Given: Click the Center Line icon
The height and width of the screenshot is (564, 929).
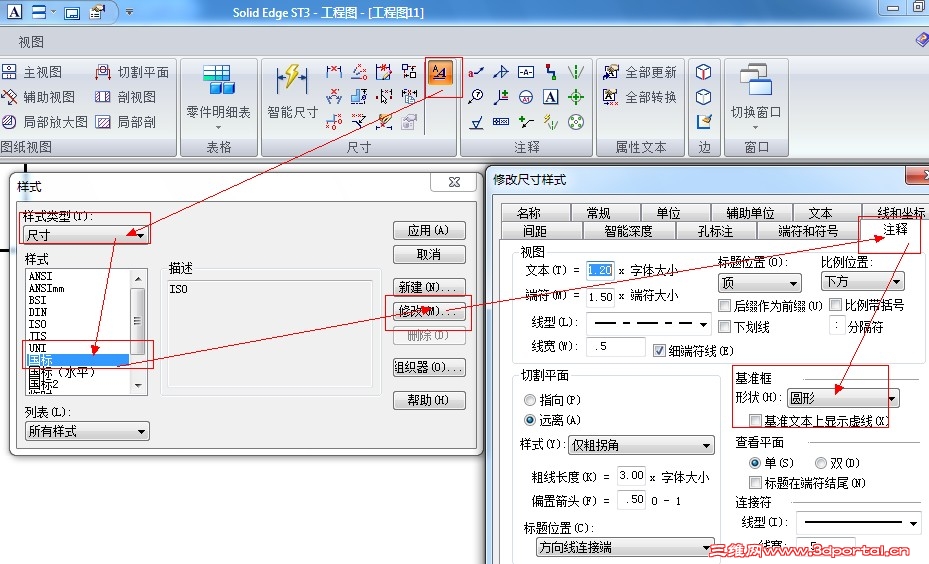Looking at the screenshot, I should [576, 72].
